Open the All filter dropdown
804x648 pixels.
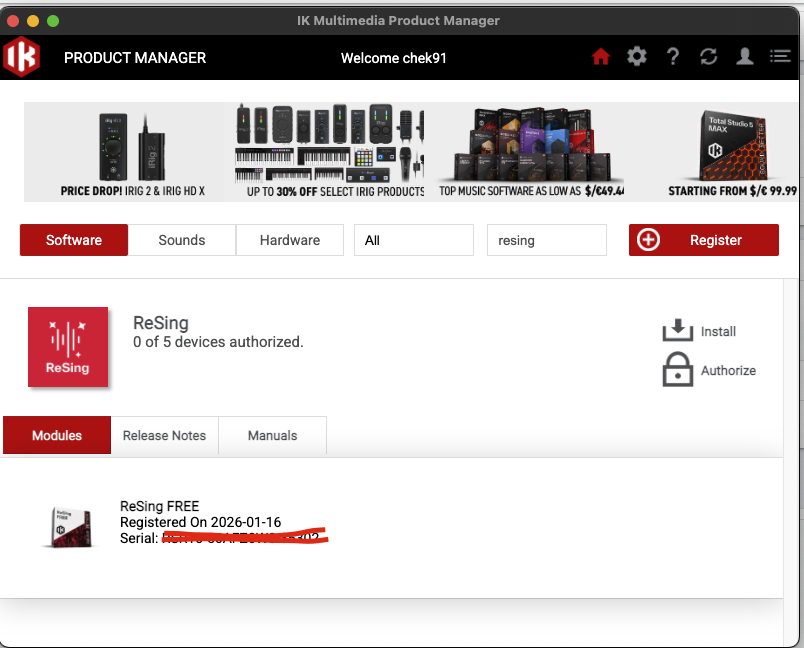[x=414, y=240]
